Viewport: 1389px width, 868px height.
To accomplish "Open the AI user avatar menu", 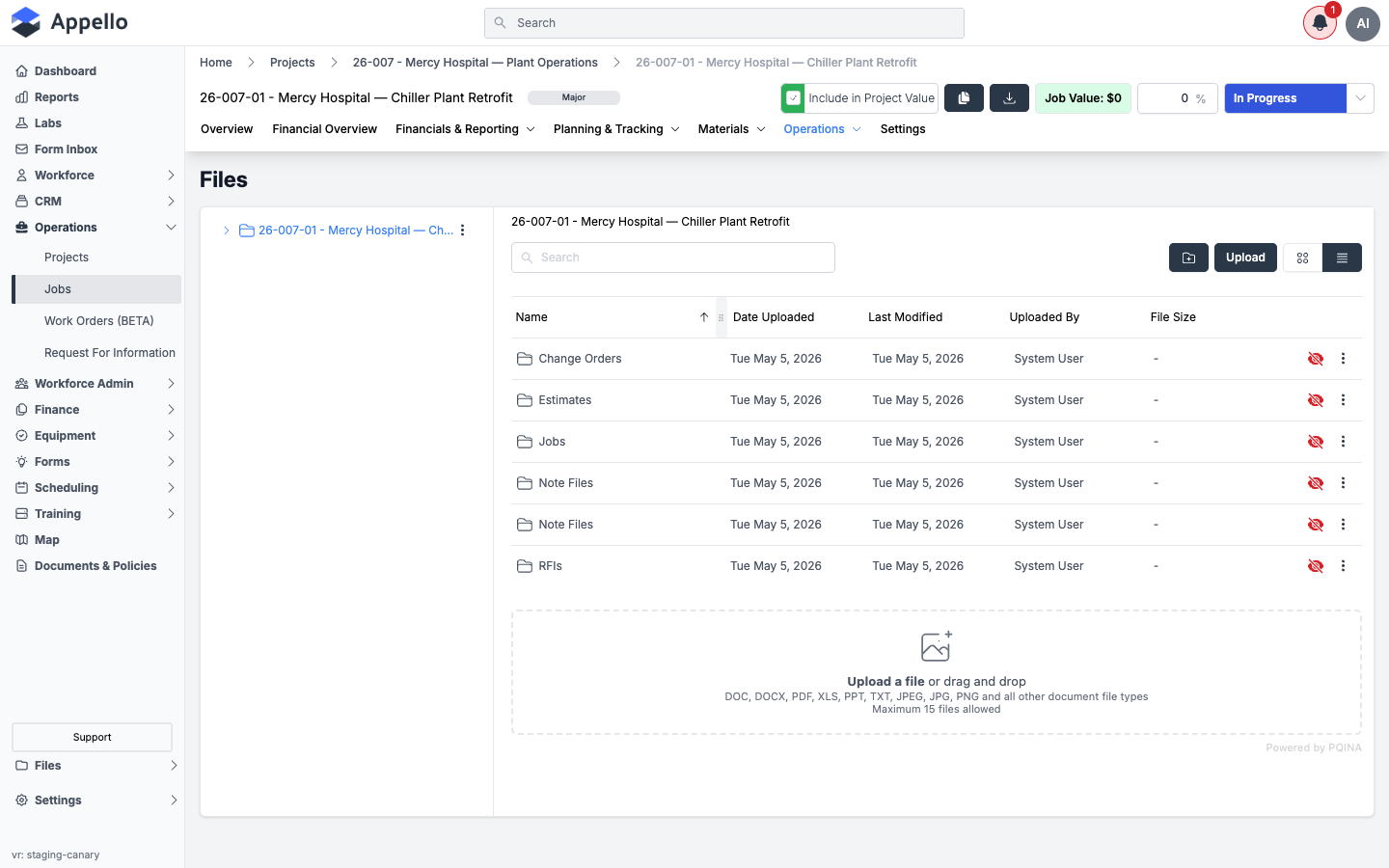I will 1363,23.
